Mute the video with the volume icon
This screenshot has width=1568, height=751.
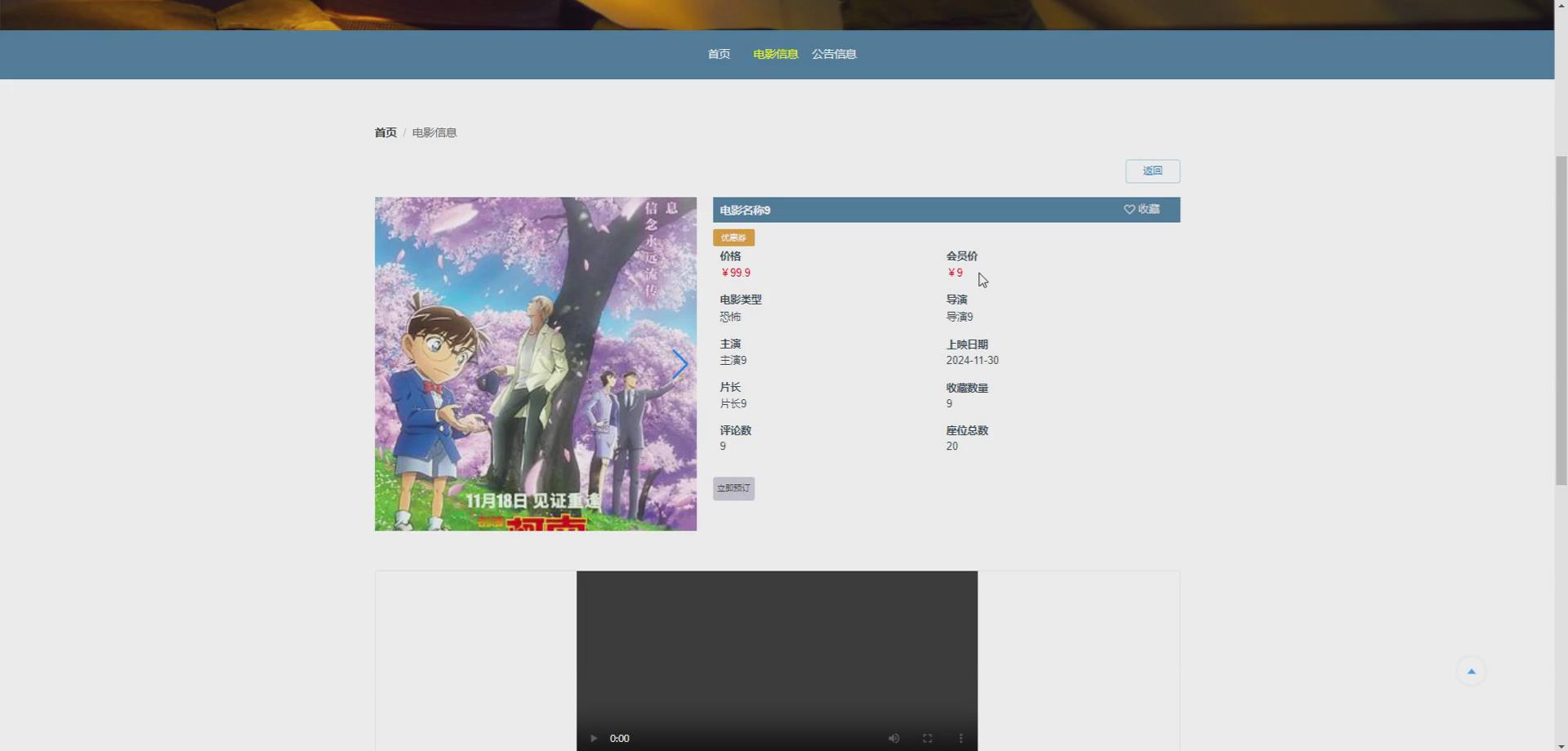[894, 738]
